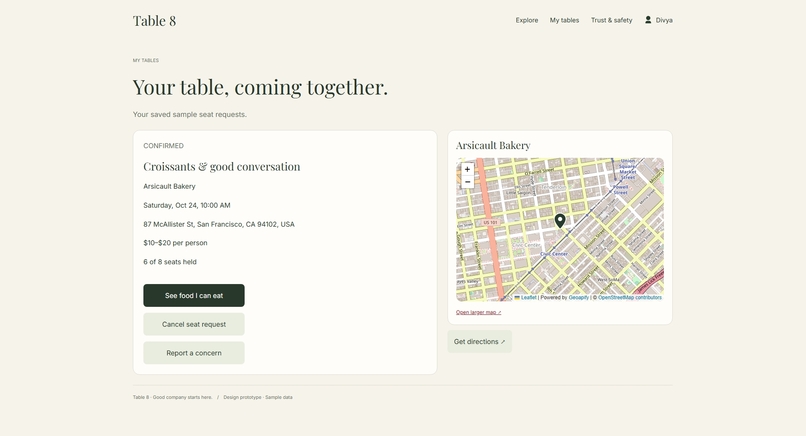Click the CONFIRMED status label
This screenshot has height=436, width=806.
coord(163,146)
